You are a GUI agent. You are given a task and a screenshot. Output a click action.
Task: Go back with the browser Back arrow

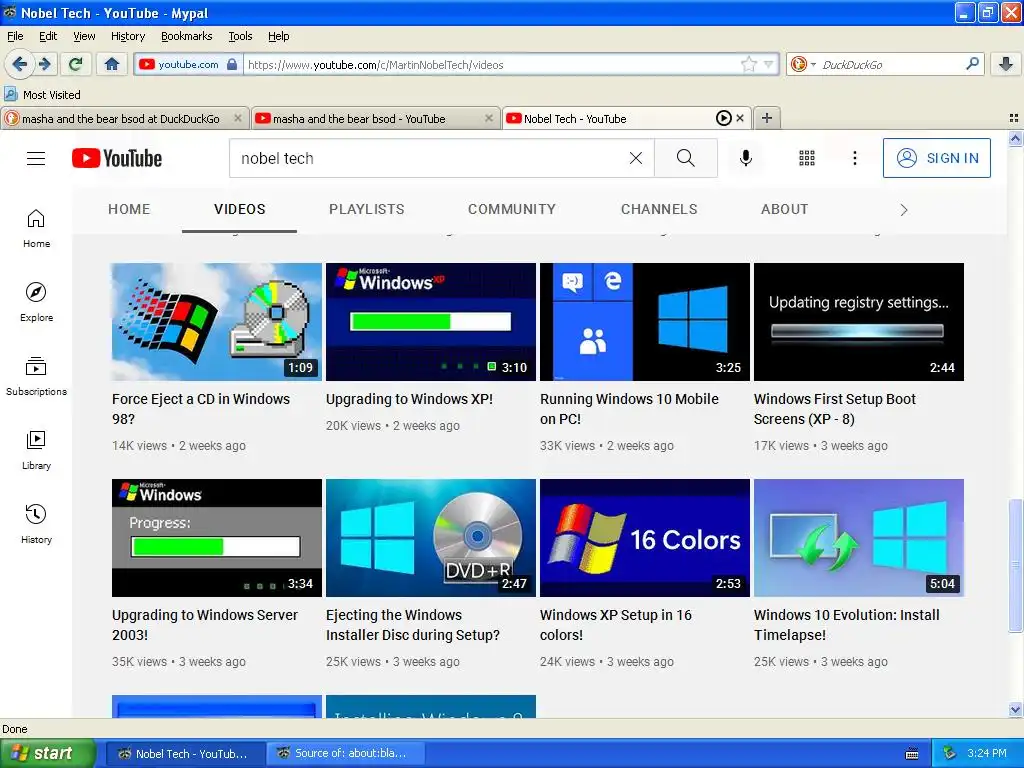(x=20, y=64)
